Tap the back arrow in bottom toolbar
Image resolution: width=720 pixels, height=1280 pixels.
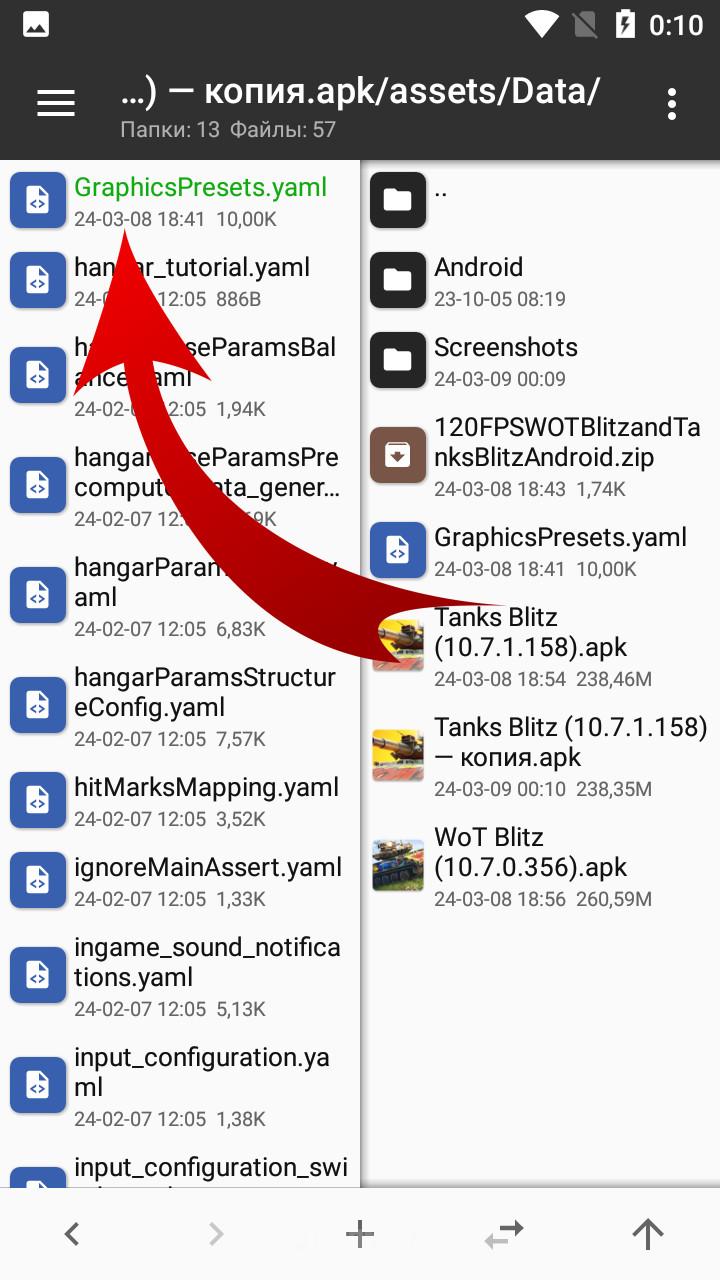point(72,1235)
